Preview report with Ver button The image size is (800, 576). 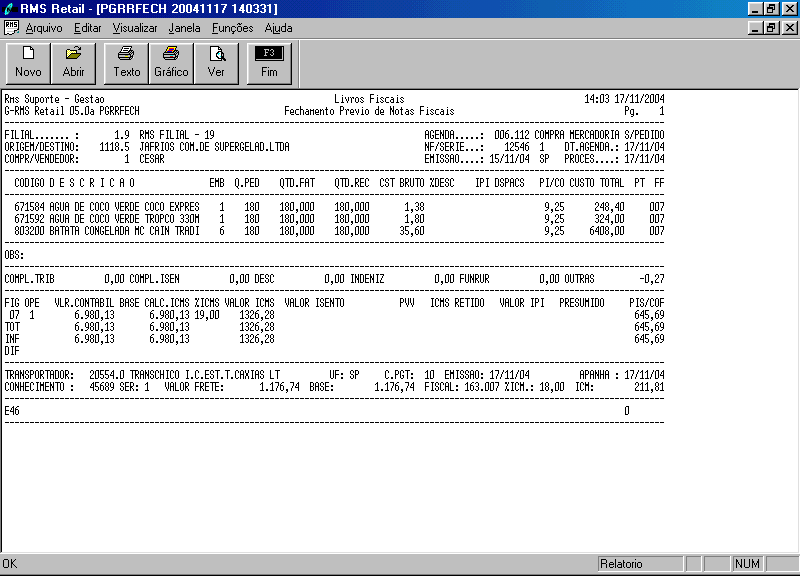coord(216,63)
